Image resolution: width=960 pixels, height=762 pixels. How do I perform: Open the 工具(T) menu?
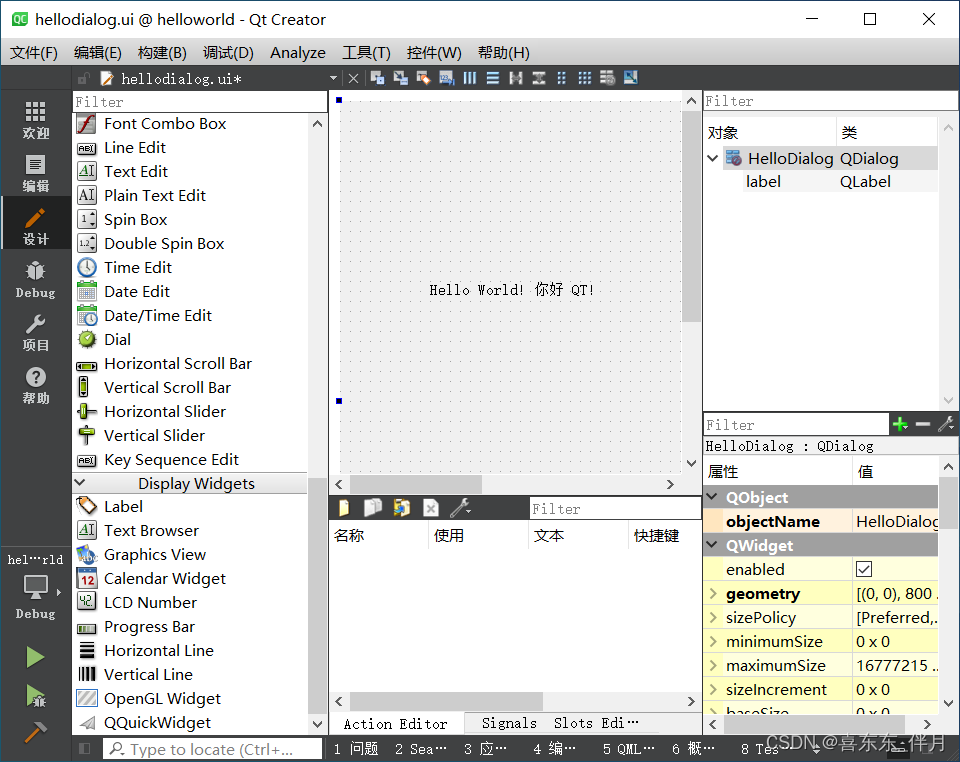[366, 53]
